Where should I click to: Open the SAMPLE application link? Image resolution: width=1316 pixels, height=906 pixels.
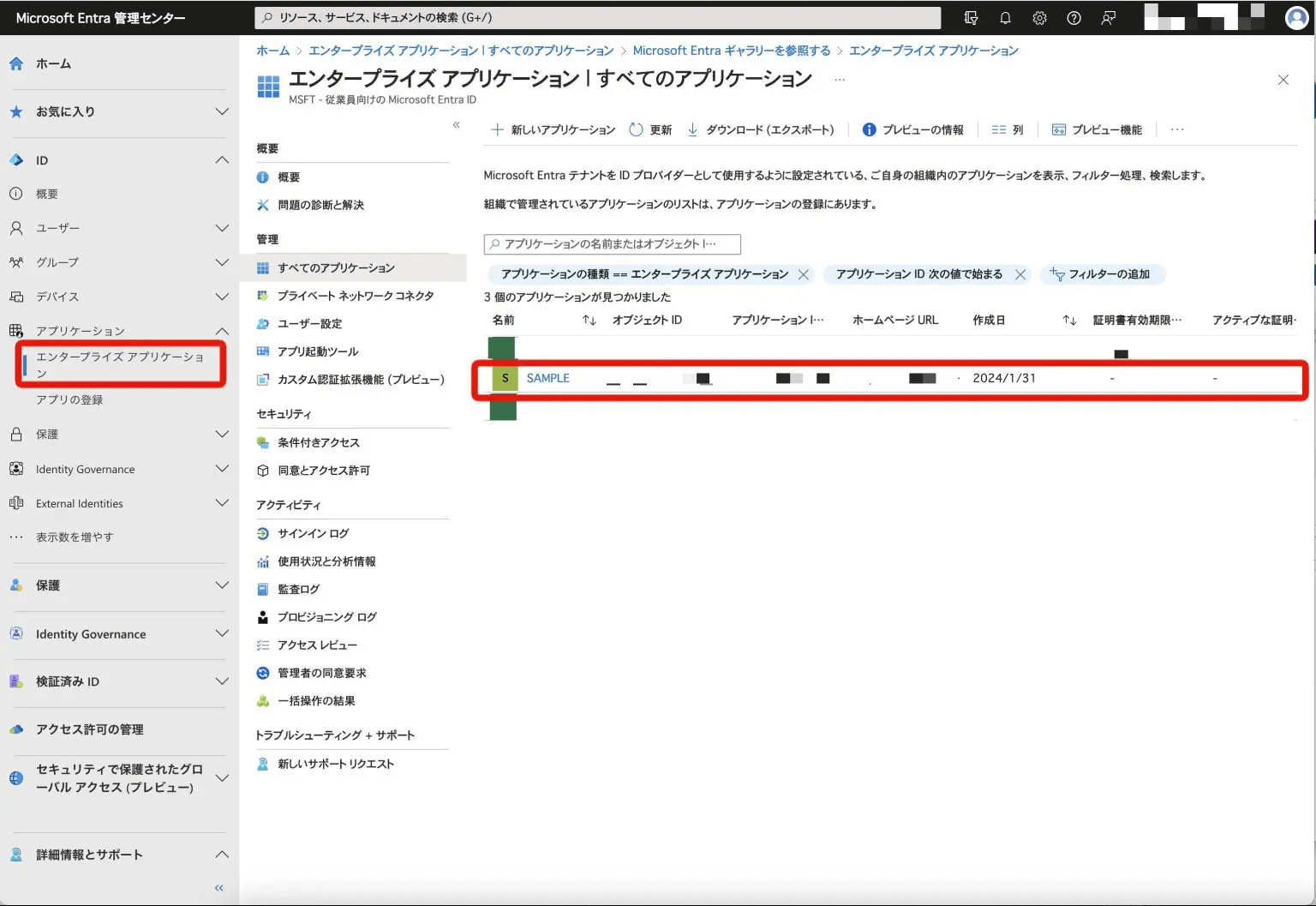tap(548, 378)
